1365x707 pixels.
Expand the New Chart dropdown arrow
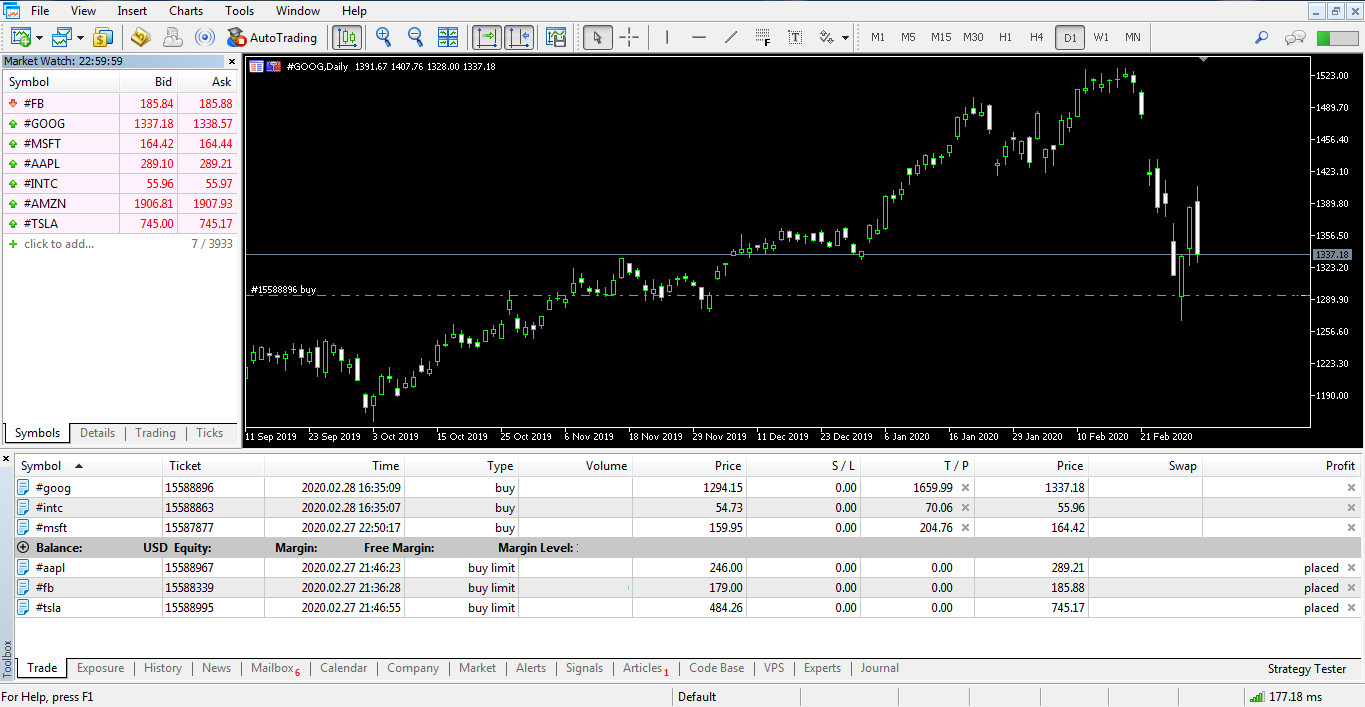click(x=39, y=39)
